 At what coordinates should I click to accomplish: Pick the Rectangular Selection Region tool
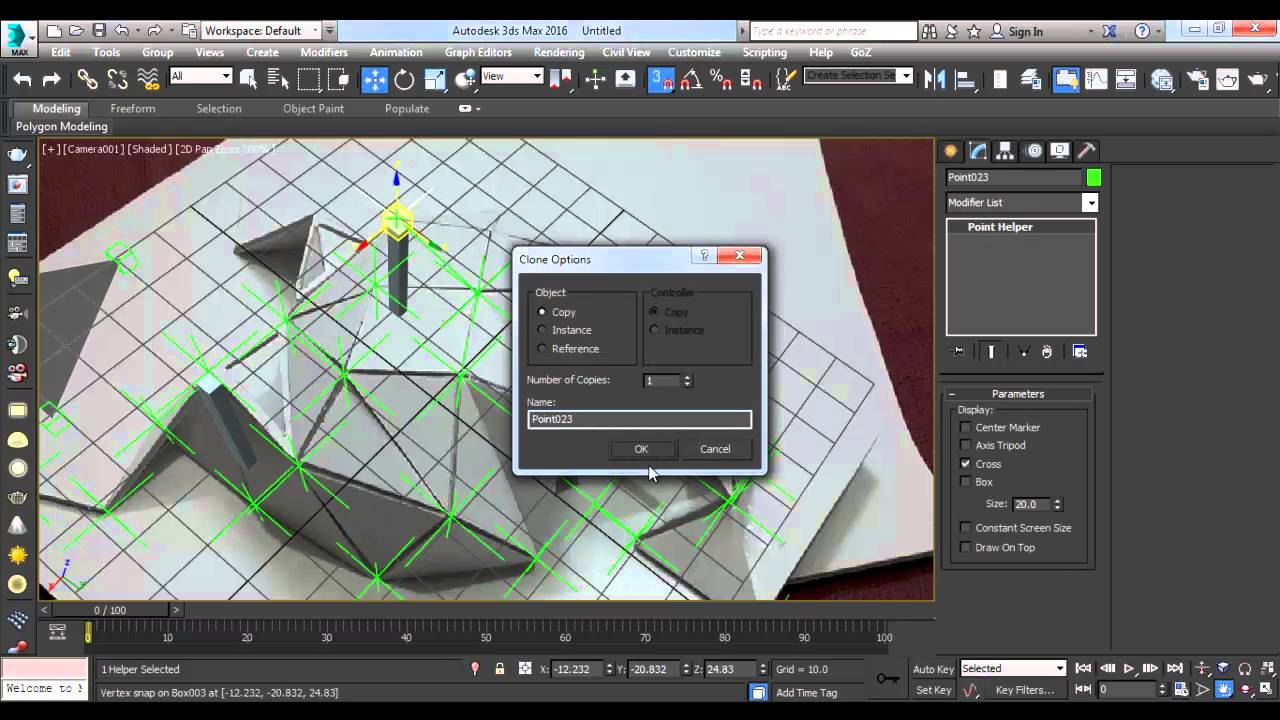pos(309,79)
